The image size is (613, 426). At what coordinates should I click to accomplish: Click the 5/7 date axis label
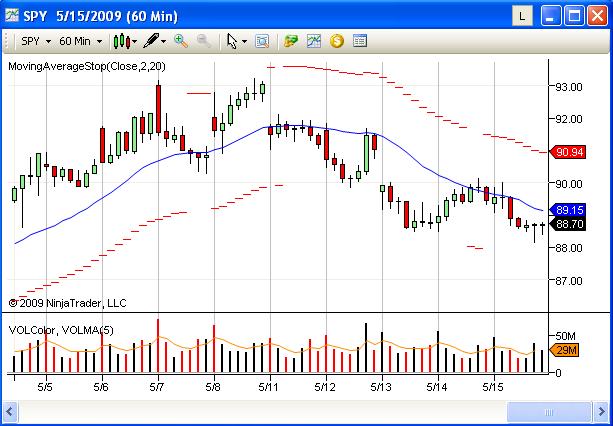157,387
